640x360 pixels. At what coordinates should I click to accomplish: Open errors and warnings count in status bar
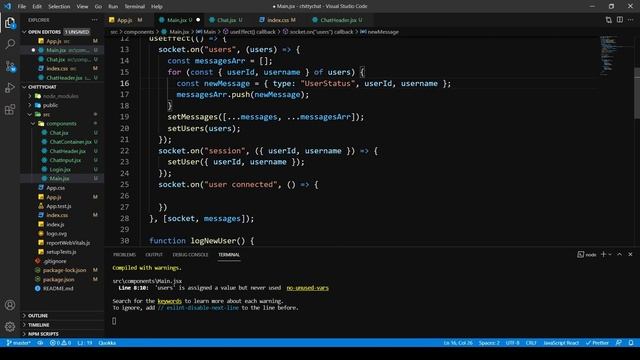point(60,343)
